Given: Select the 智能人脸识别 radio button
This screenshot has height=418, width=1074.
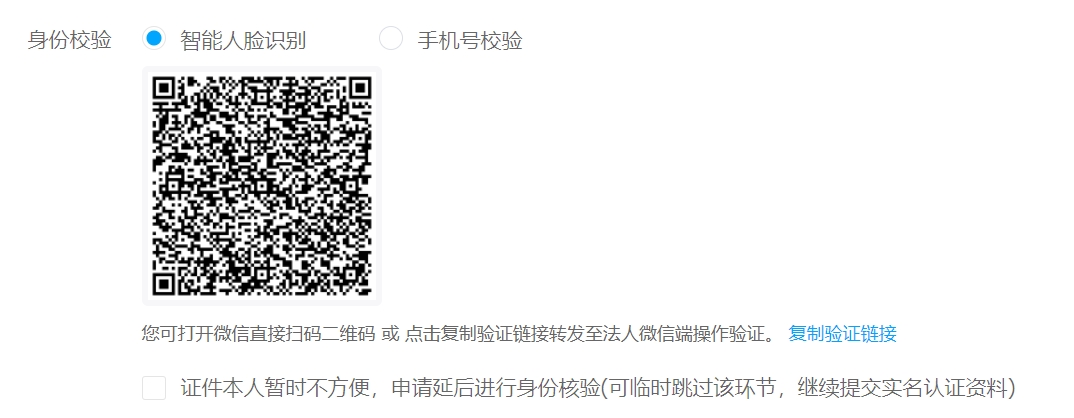Looking at the screenshot, I should 154,38.
